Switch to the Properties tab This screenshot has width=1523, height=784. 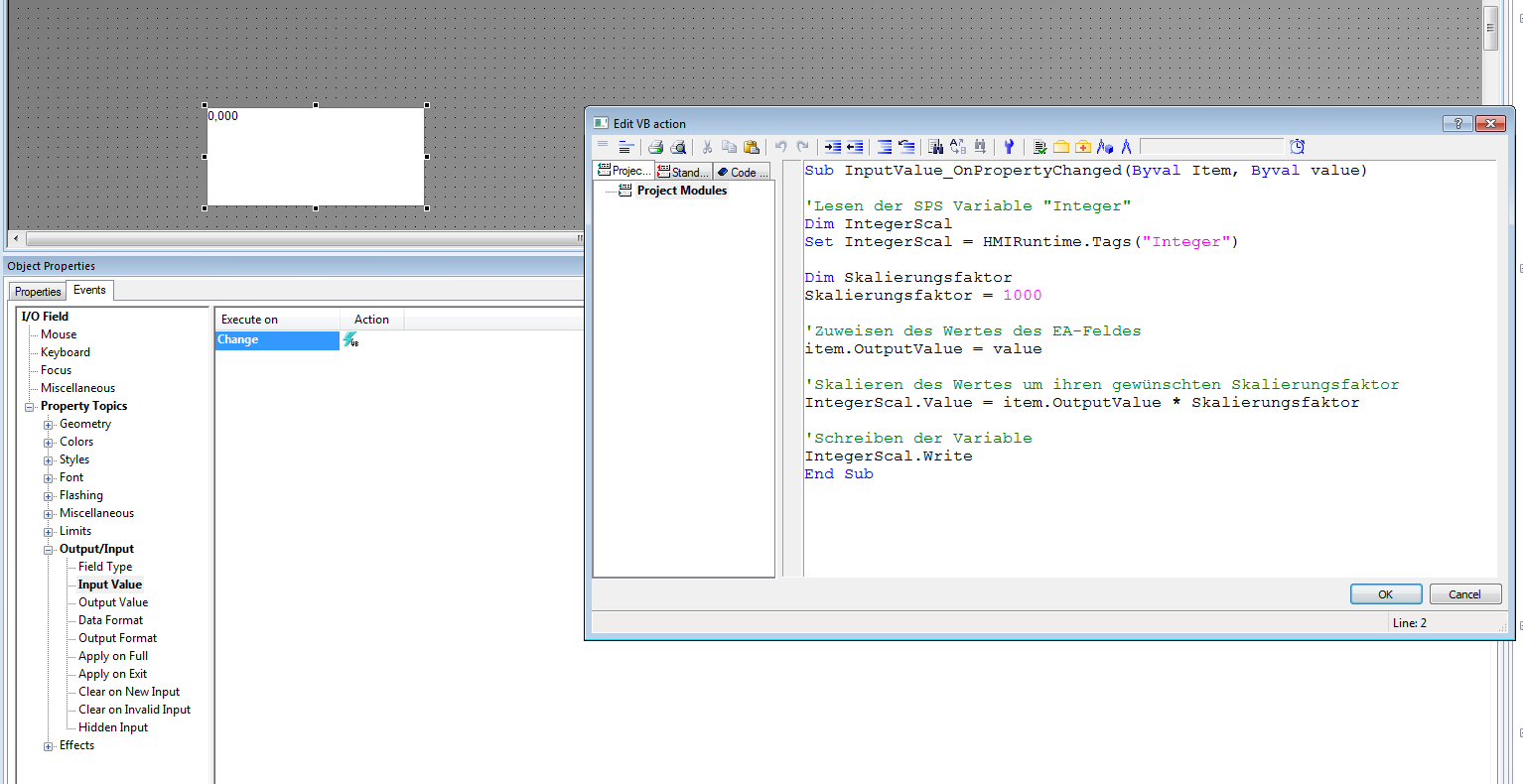click(x=38, y=292)
